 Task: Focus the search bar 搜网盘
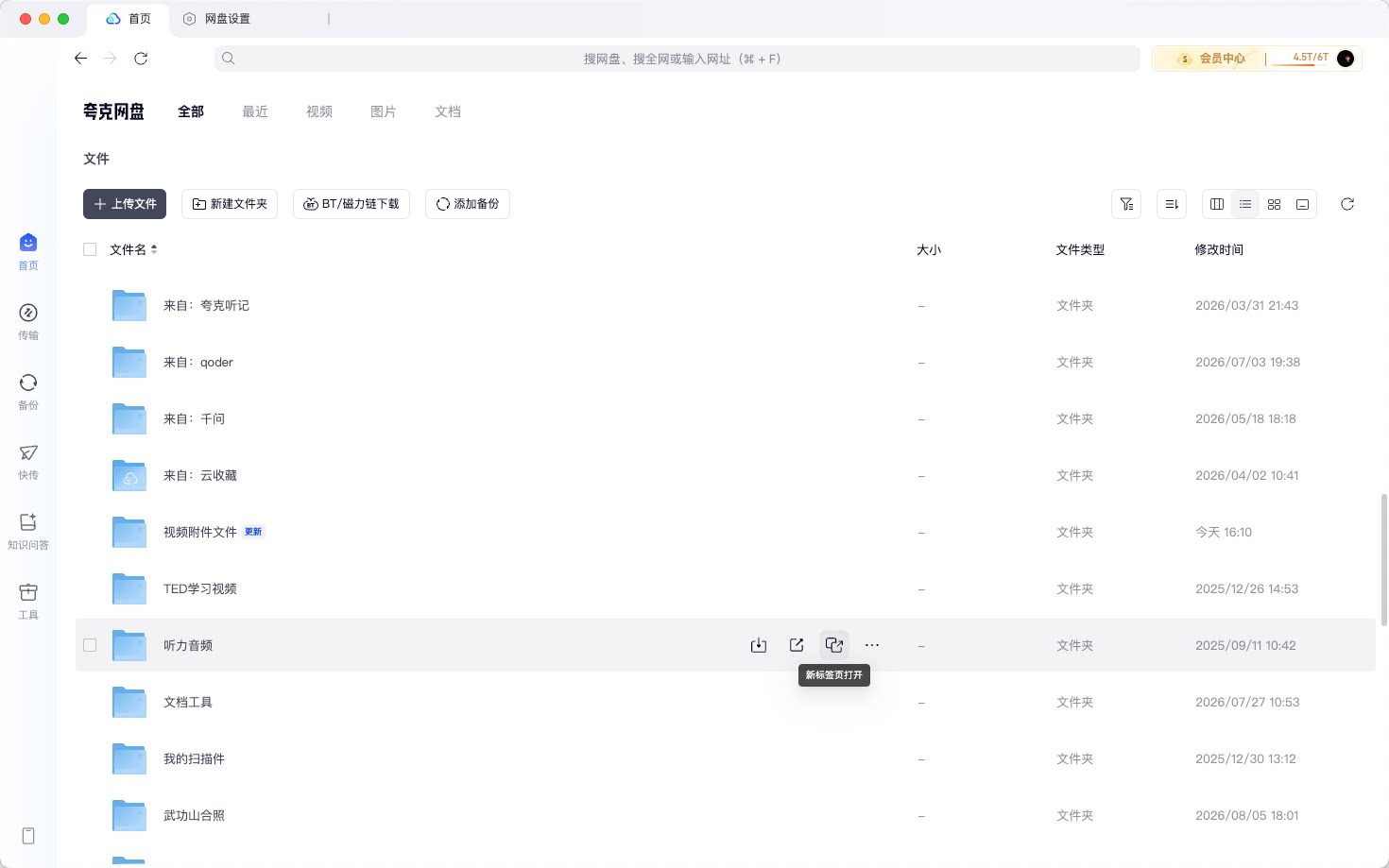[677, 59]
